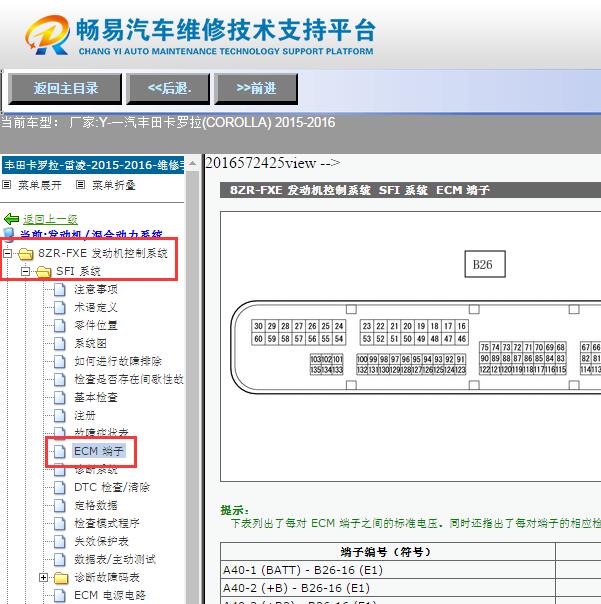
Task: Open the 检查模式程序 page
Action: pyautogui.click(x=107, y=523)
